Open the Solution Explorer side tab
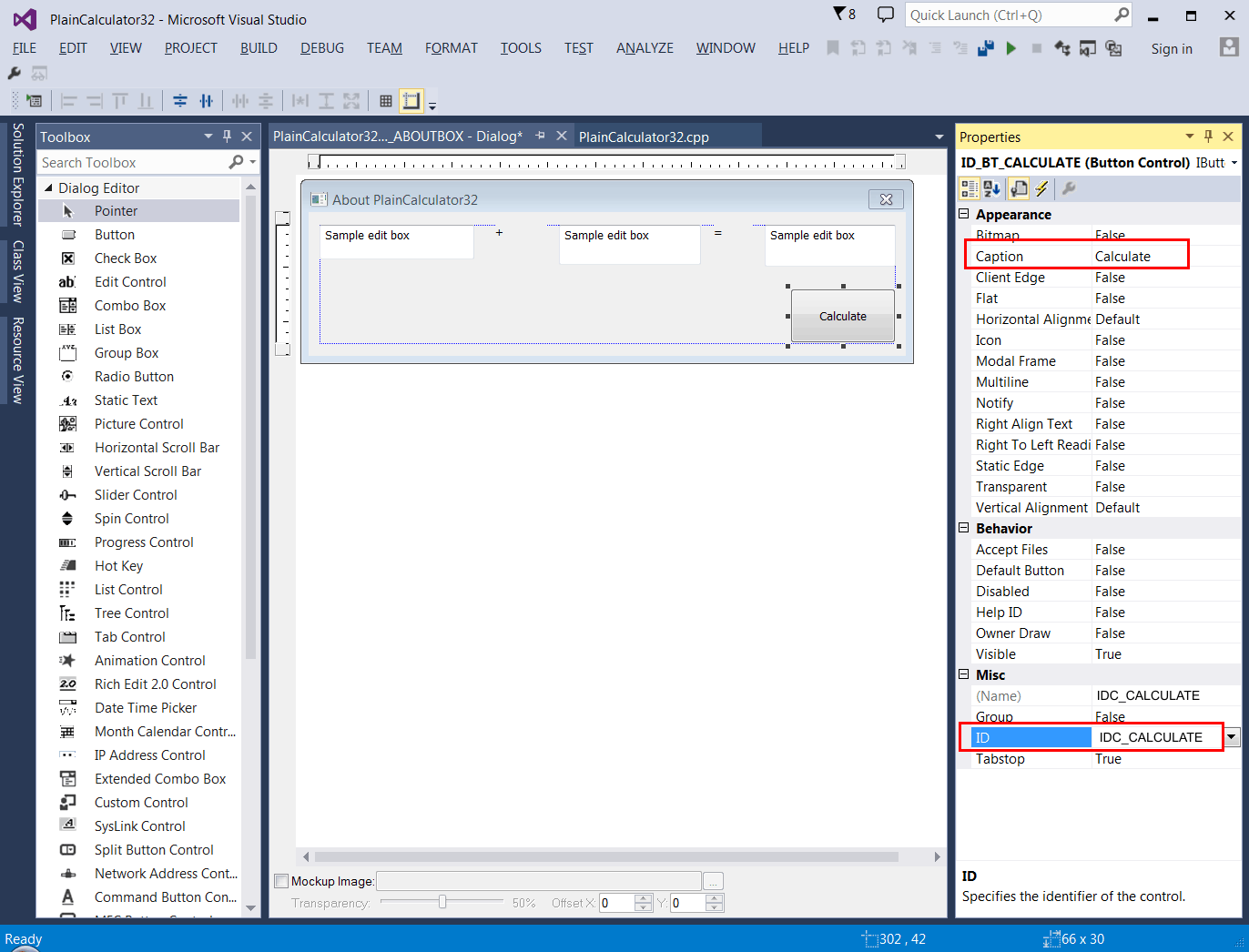The height and width of the screenshot is (952, 1249). point(17,174)
